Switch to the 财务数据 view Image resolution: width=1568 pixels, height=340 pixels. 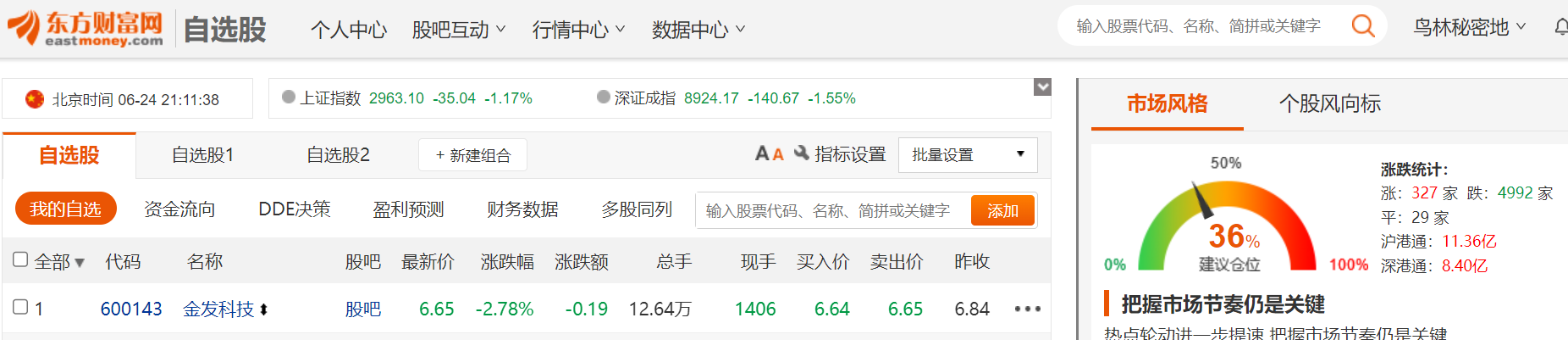522,209
